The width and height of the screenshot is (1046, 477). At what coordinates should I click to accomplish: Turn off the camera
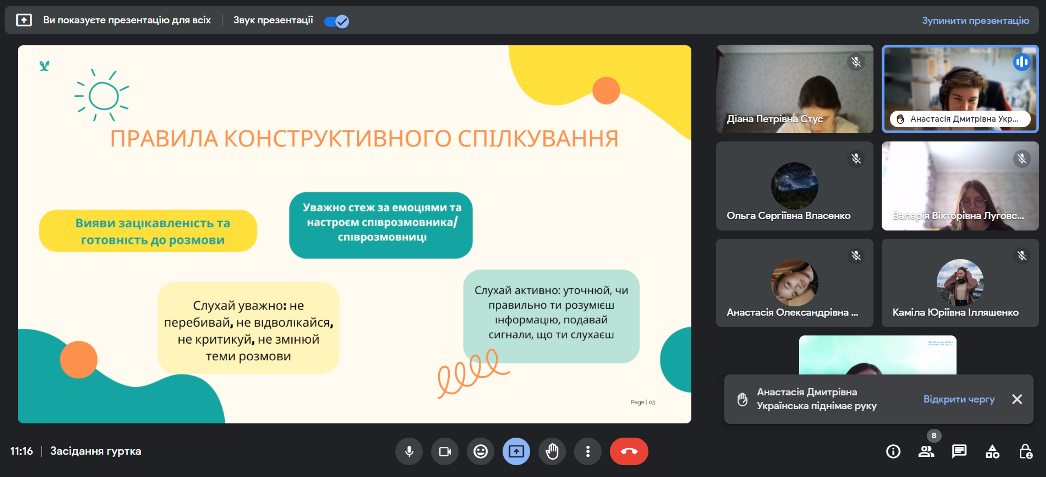(444, 451)
